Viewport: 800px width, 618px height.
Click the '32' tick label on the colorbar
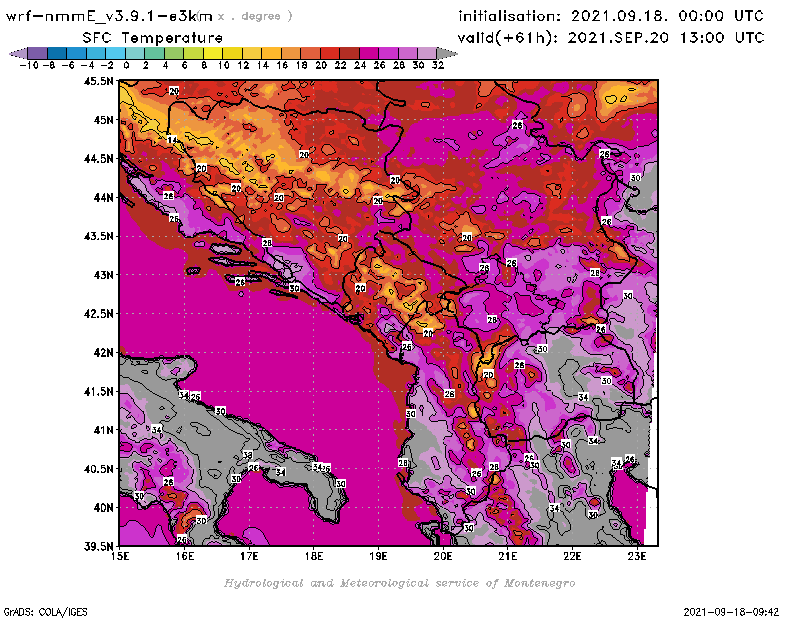(x=438, y=65)
